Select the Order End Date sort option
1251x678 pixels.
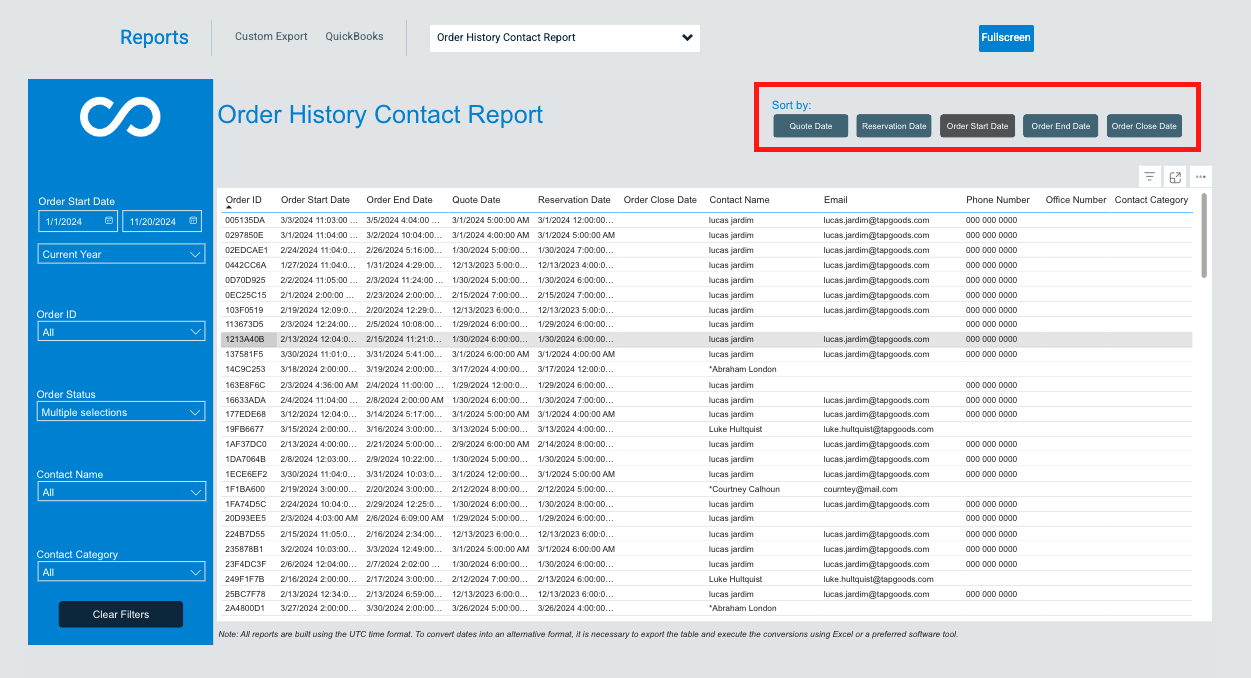1060,126
